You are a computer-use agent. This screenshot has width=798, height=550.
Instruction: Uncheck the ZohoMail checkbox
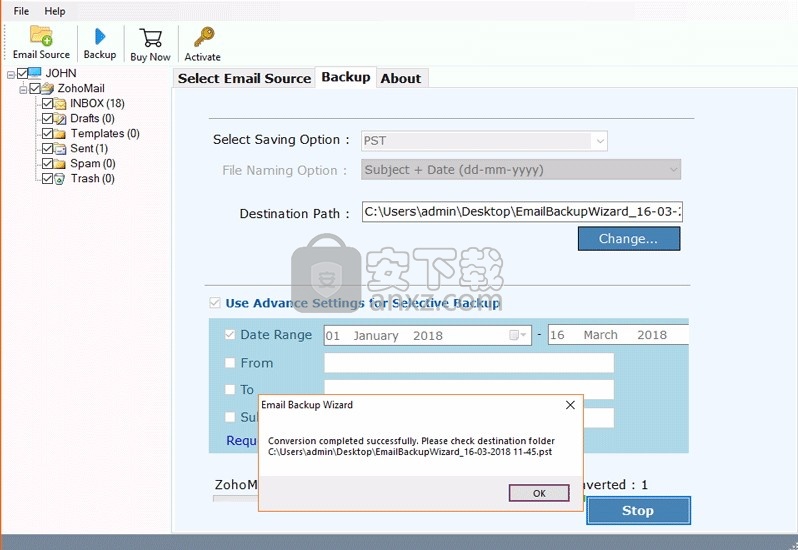click(35, 89)
